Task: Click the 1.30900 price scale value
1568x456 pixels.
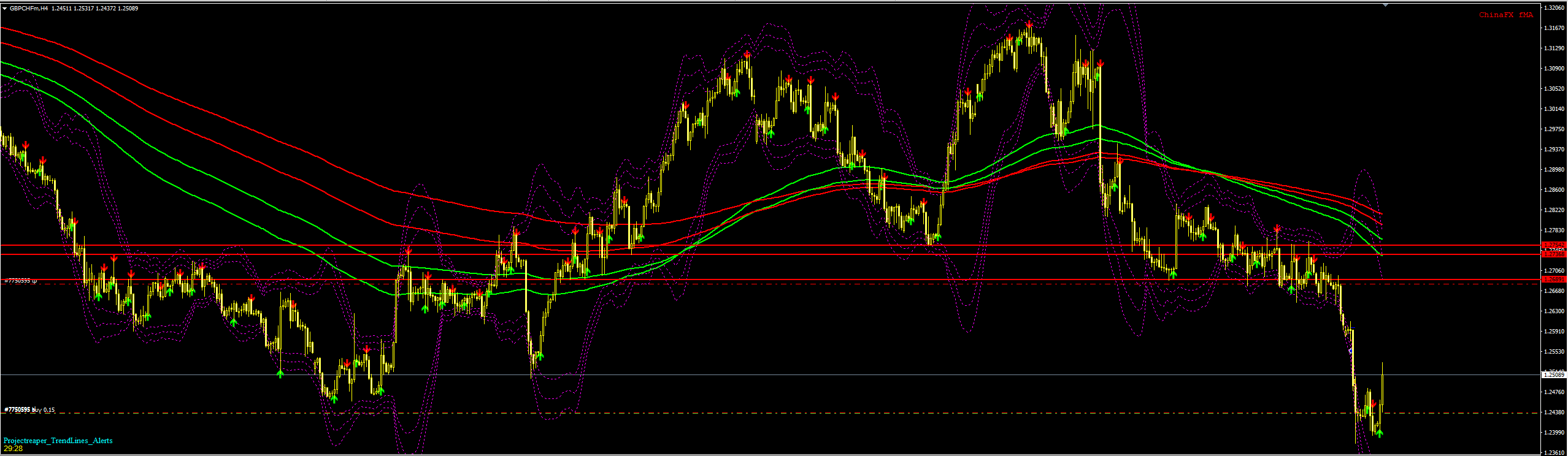Action: tap(1555, 69)
